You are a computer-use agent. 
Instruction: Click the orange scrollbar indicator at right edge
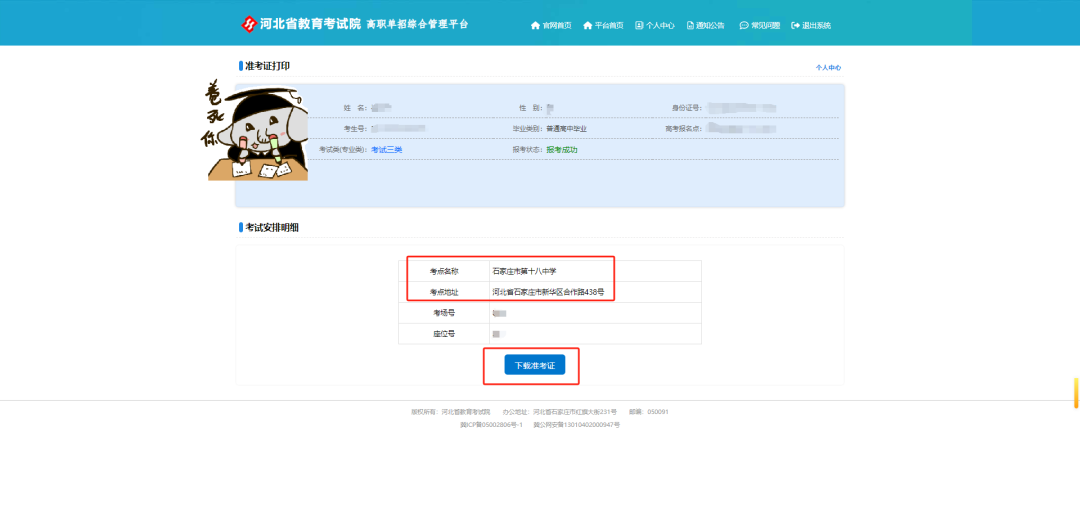coord(1077,392)
